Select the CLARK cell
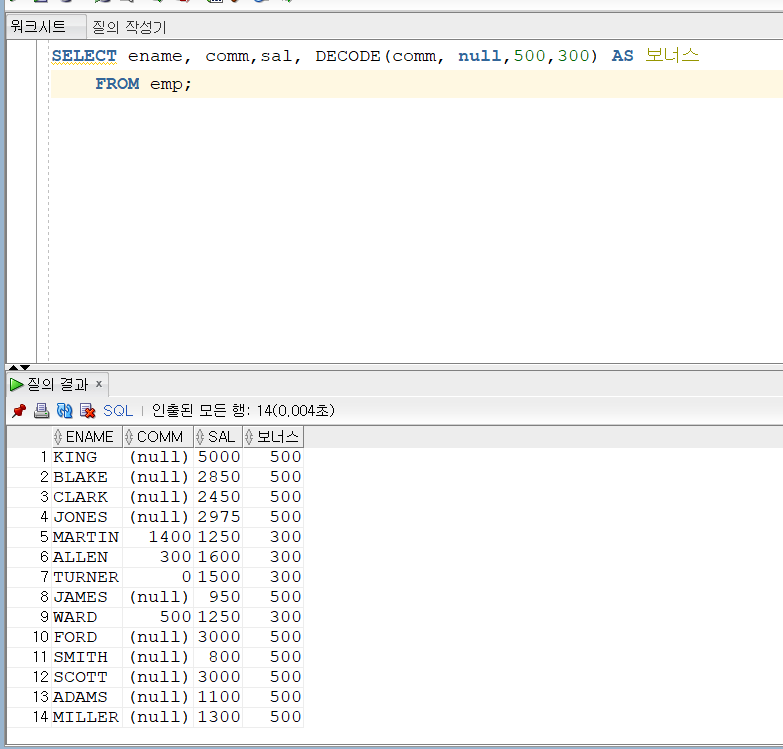The image size is (783, 749). point(87,497)
